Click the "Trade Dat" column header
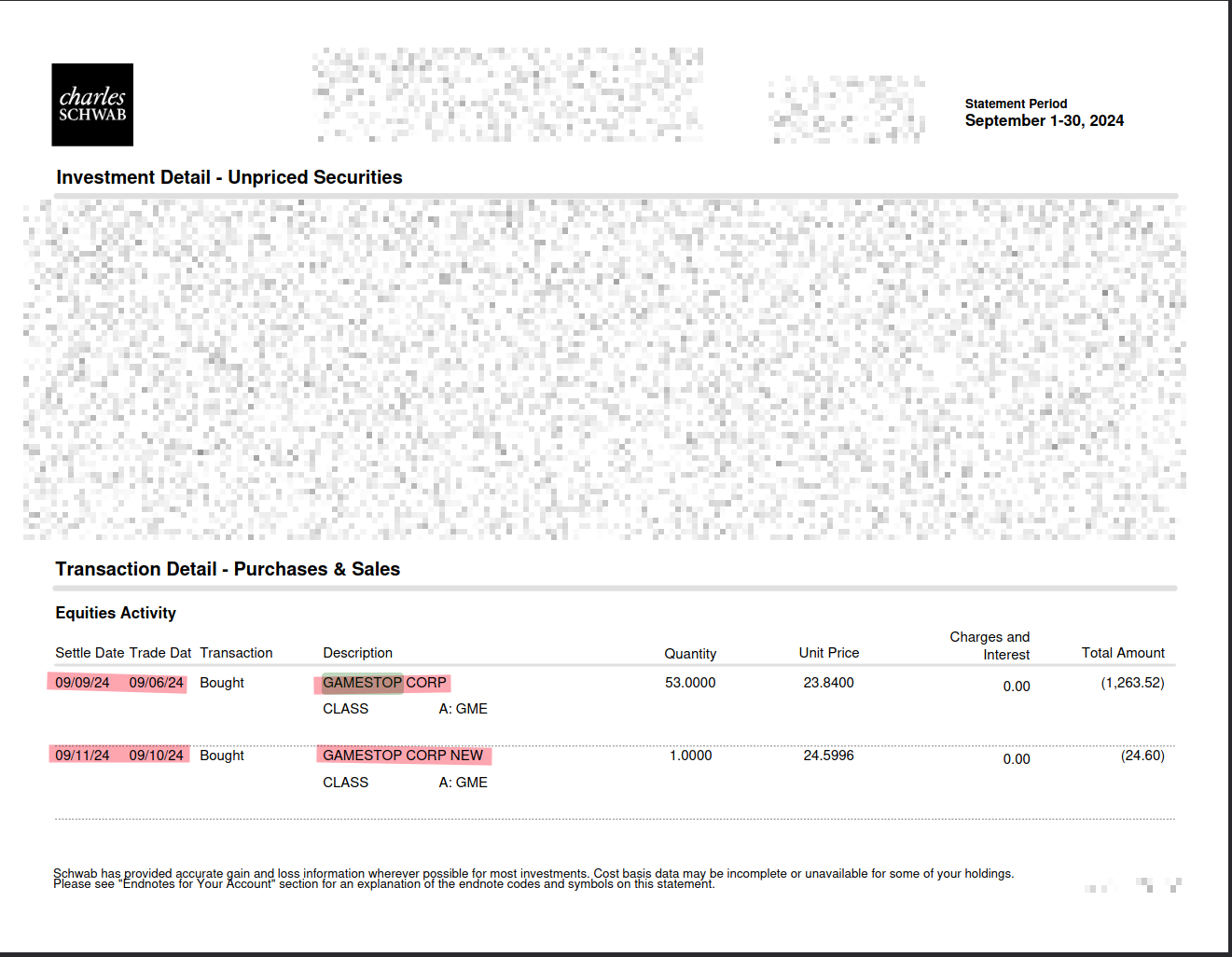Image resolution: width=1232 pixels, height=957 pixels. [160, 653]
